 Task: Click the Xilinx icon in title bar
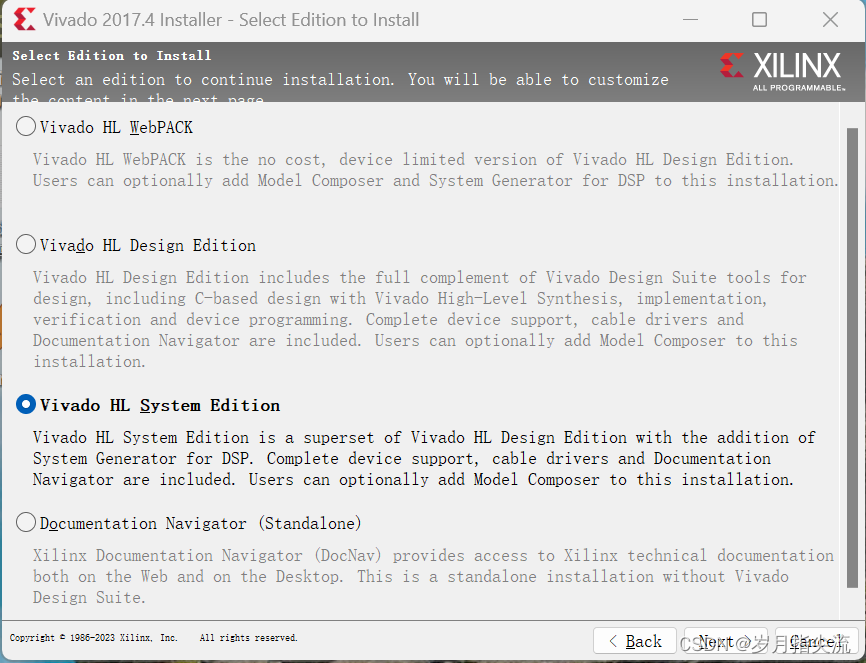(24, 19)
